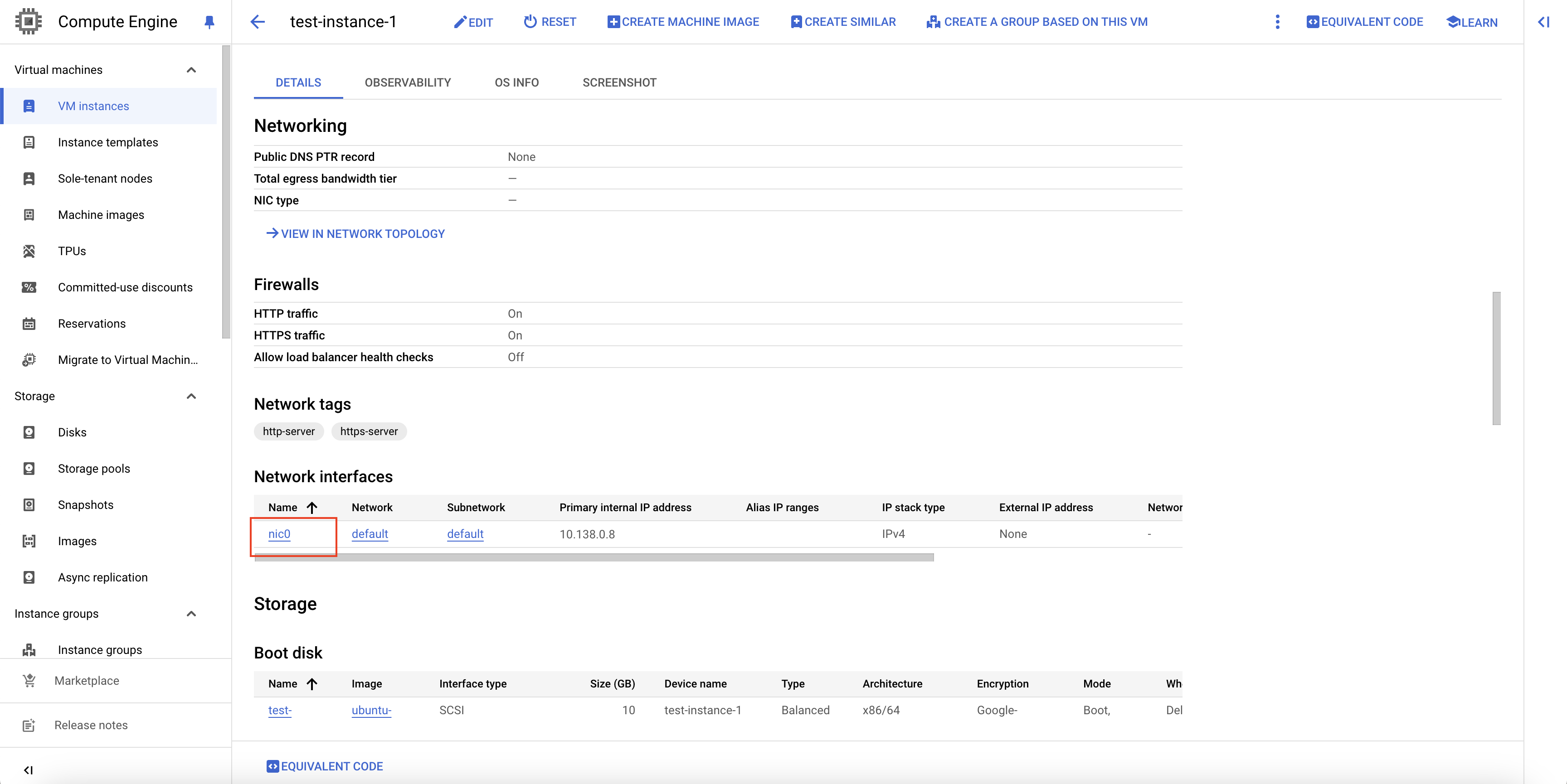Collapse the sidebar using the bottom-left arrow
Screen dimensions: 1567x784
point(28,770)
